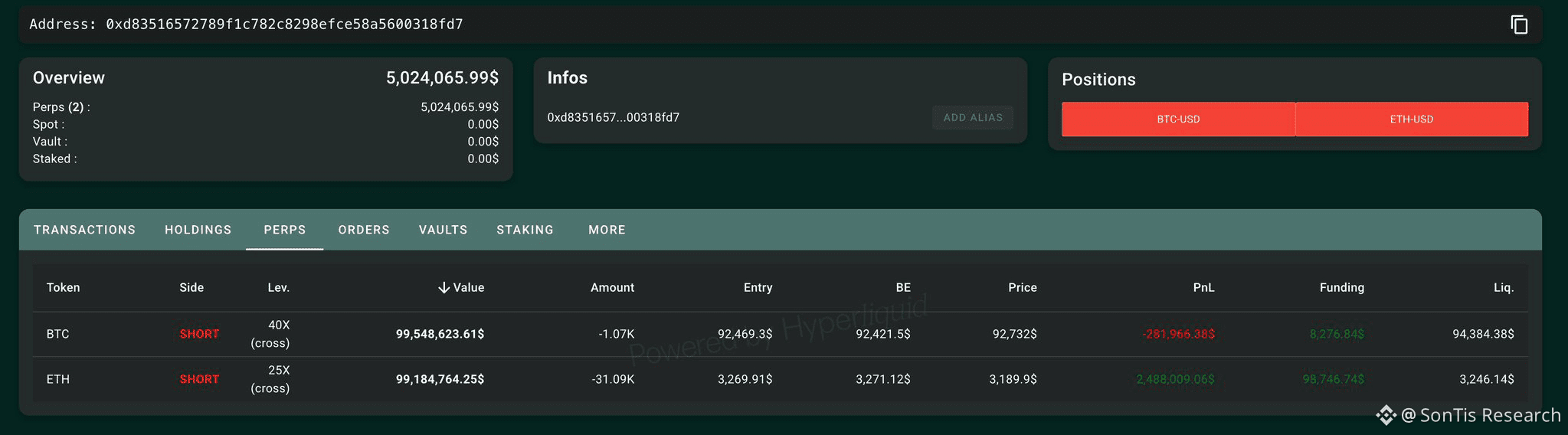Select the ETH-USD position button
The width and height of the screenshot is (1568, 435).
pos(1411,119)
